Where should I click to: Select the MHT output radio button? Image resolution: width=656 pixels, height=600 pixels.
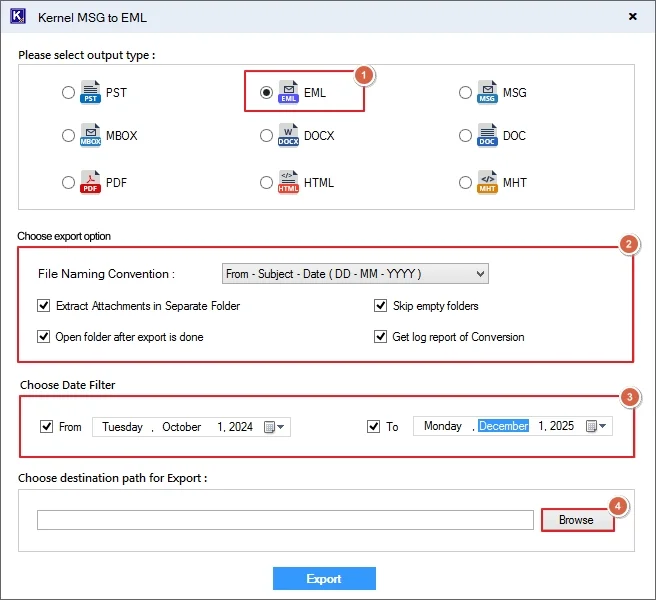pos(465,182)
